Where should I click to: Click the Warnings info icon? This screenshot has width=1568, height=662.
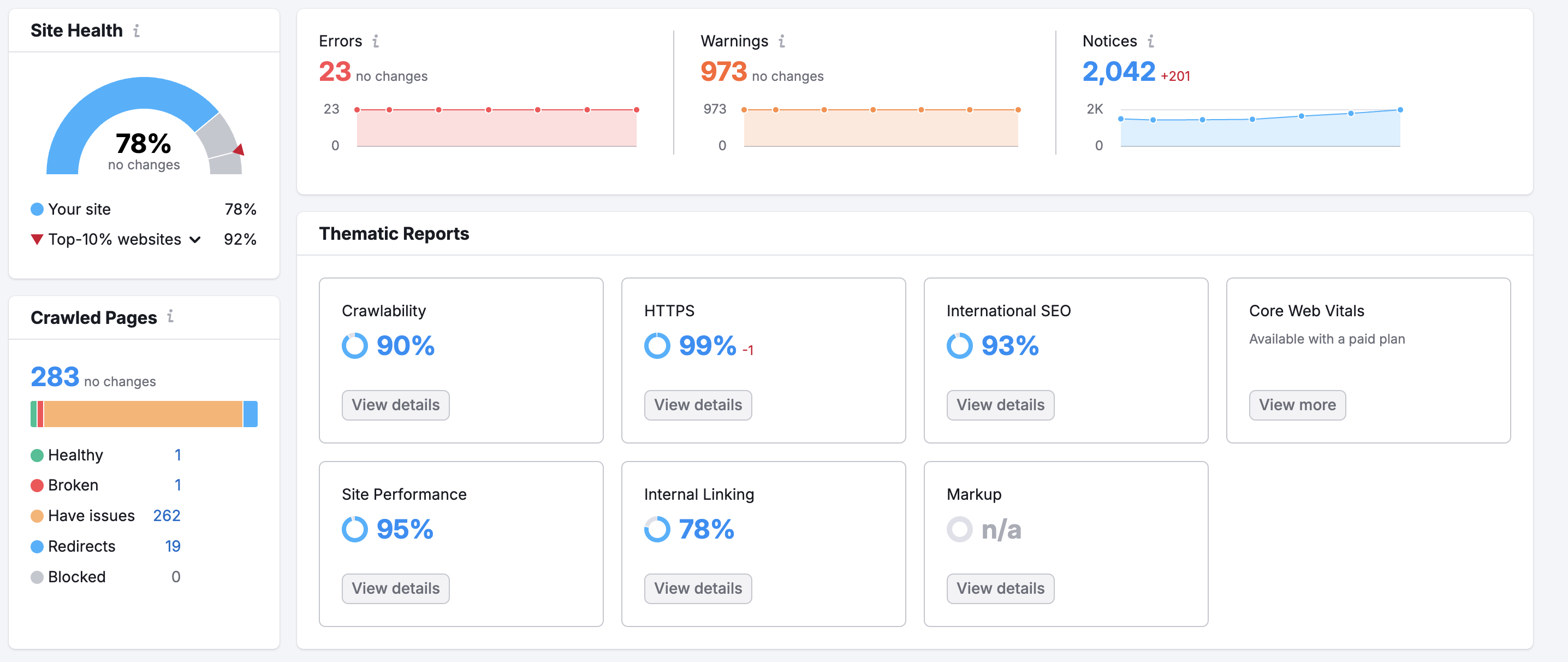tap(782, 41)
